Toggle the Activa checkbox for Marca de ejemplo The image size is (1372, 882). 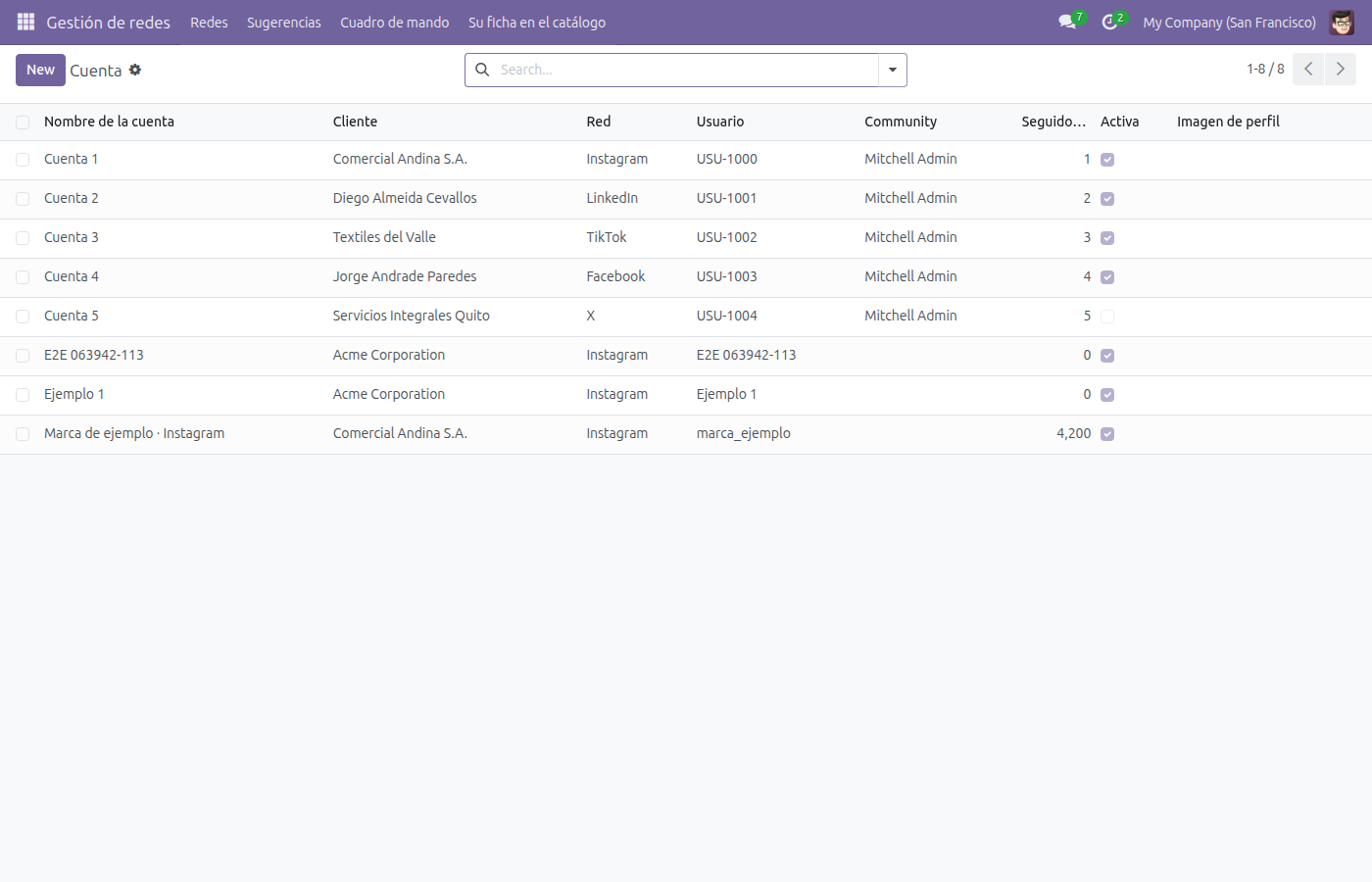coord(1107,434)
